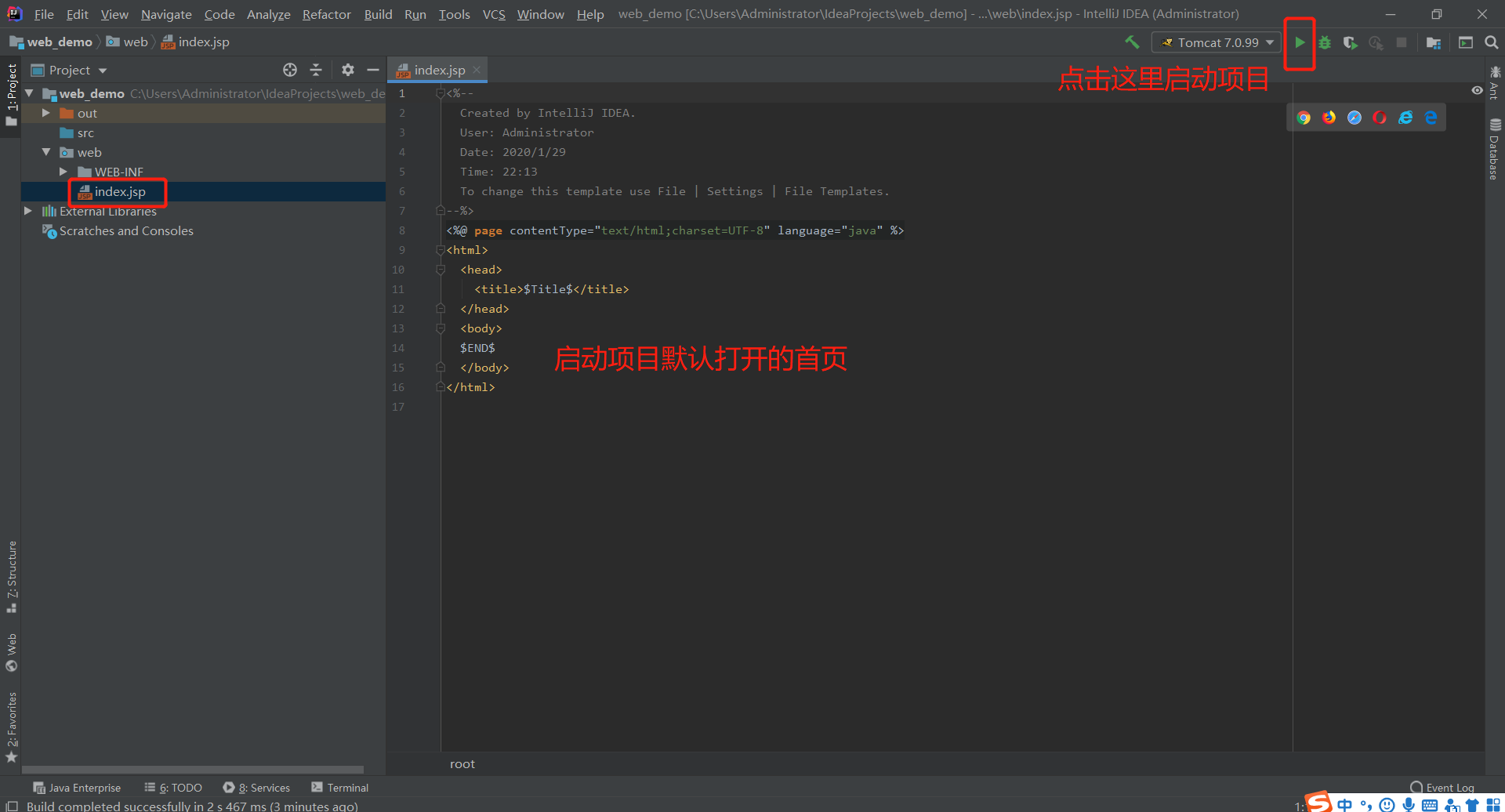Click the soft keyboard icon in IME bar
This screenshot has width=1505, height=812.
coord(1430,805)
